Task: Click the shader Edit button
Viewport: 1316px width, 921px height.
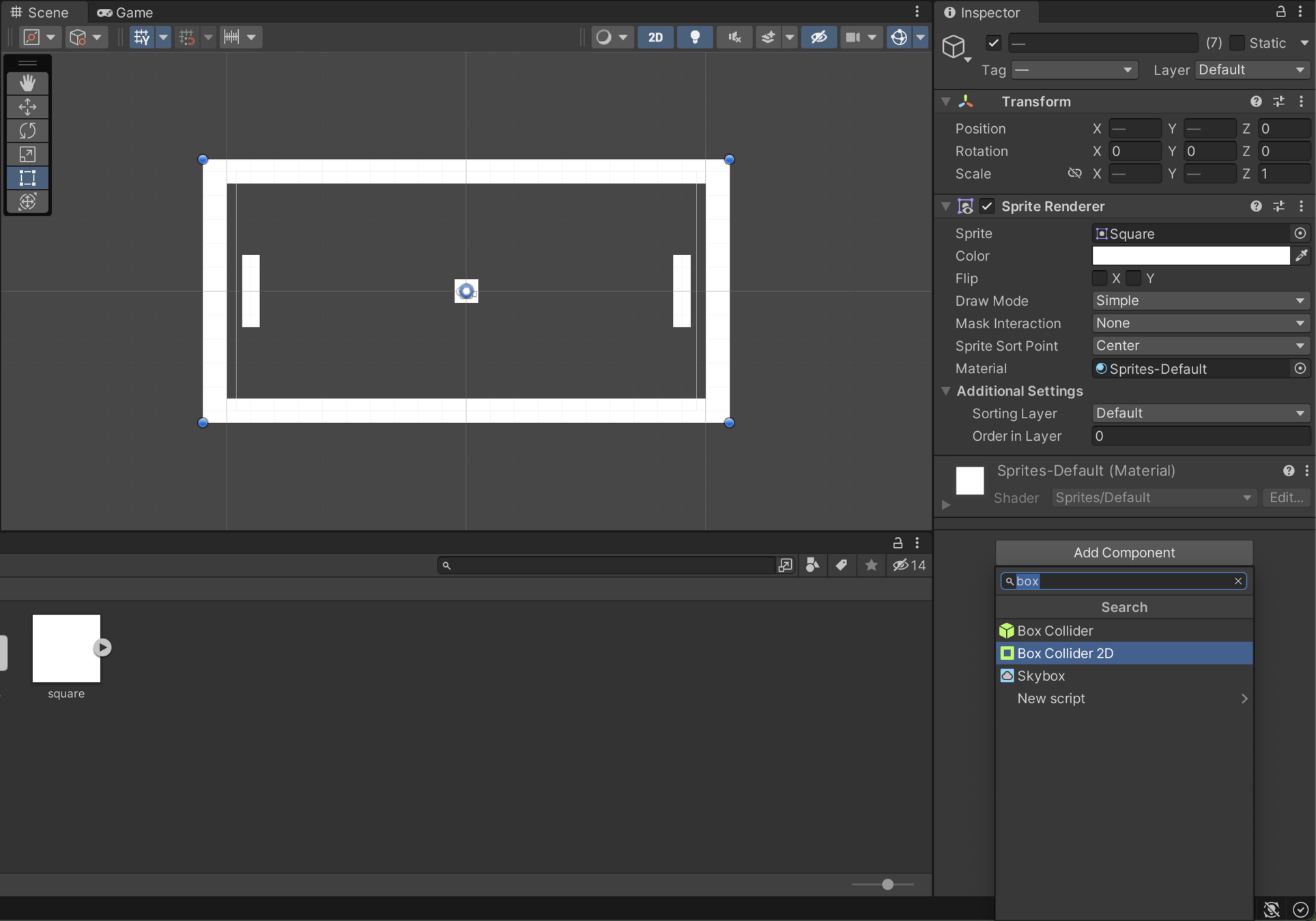Action: pyautogui.click(x=1286, y=497)
